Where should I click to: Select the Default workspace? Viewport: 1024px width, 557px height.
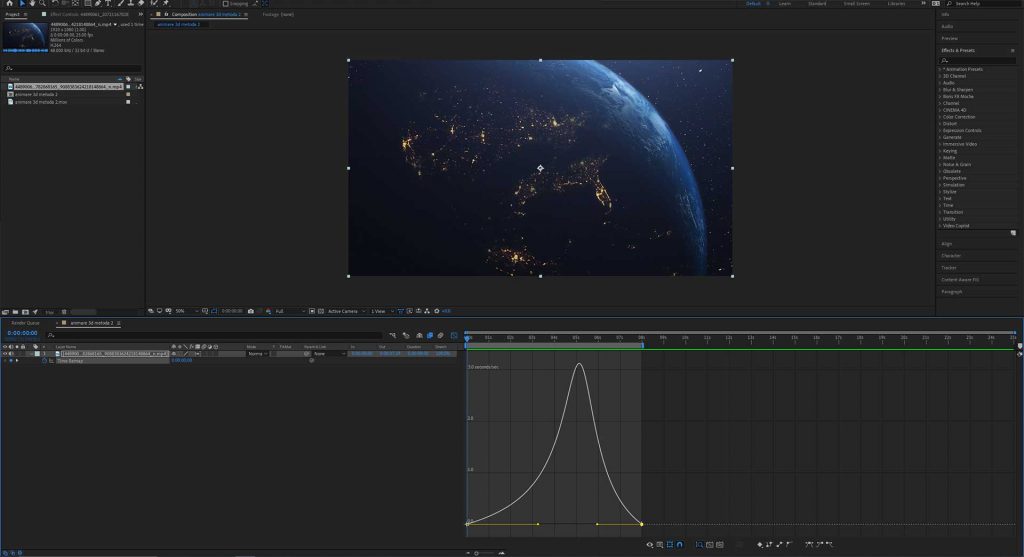[753, 4]
